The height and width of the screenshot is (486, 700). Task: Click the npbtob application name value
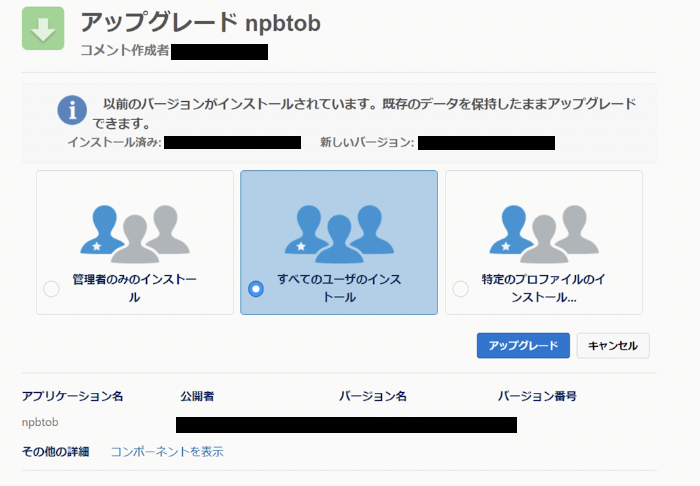pyautogui.click(x=40, y=422)
